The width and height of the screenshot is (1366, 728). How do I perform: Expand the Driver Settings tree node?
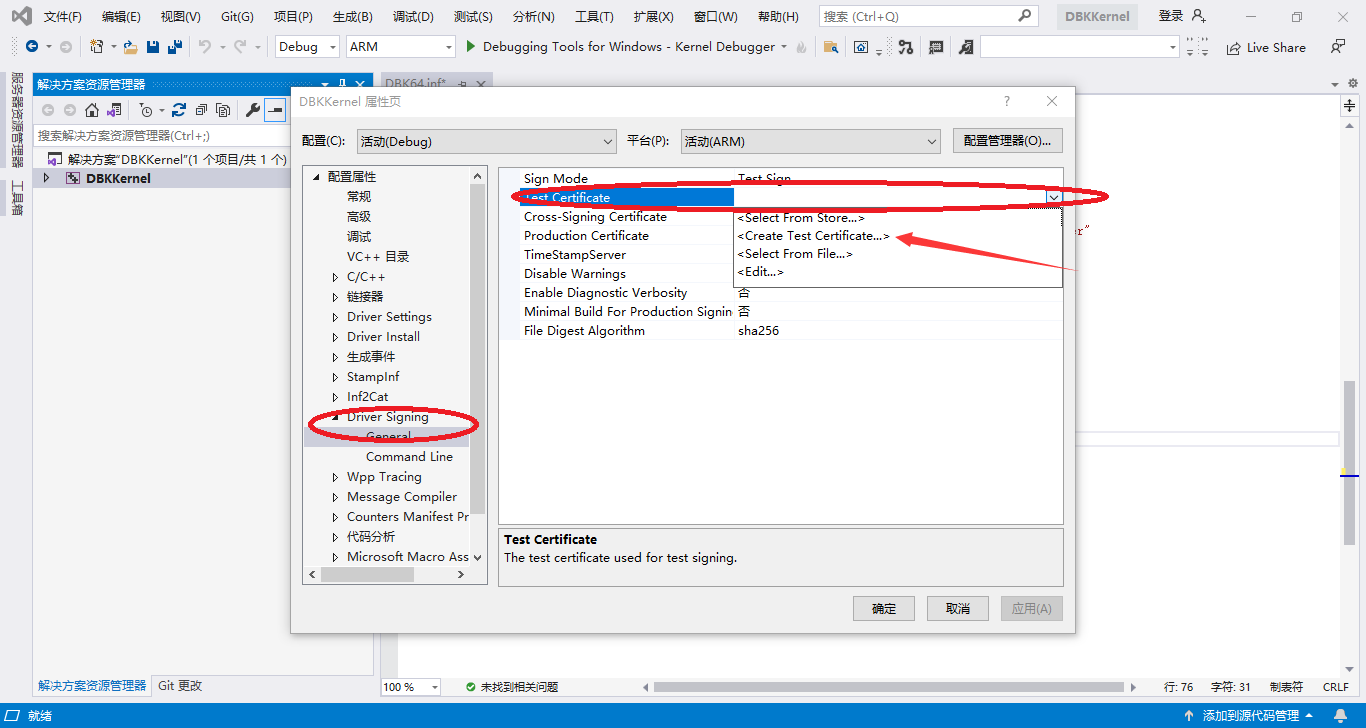(x=335, y=317)
